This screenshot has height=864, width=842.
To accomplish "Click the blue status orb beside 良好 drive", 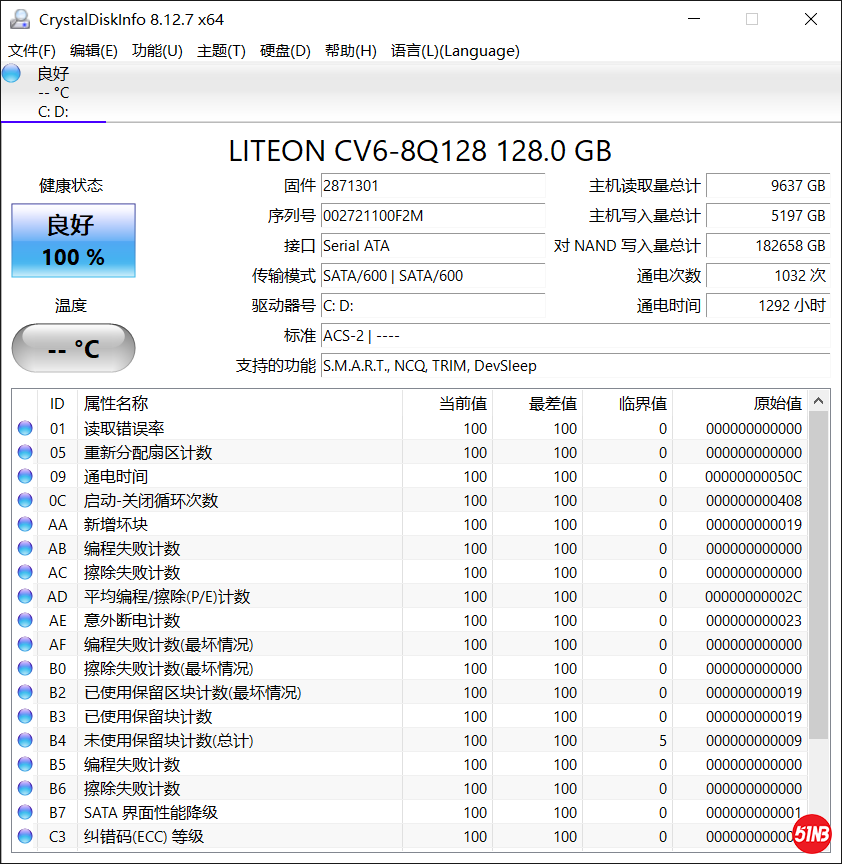I will [12, 73].
